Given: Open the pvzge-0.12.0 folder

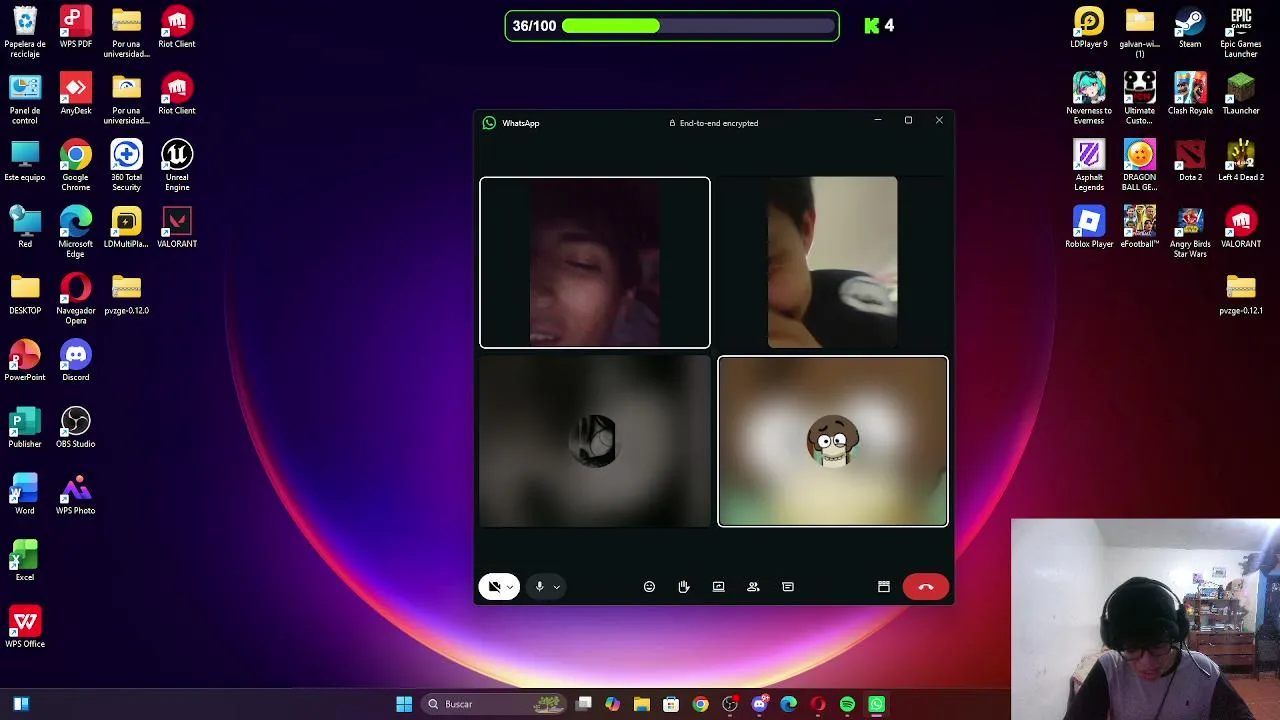Looking at the screenshot, I should point(126,294).
